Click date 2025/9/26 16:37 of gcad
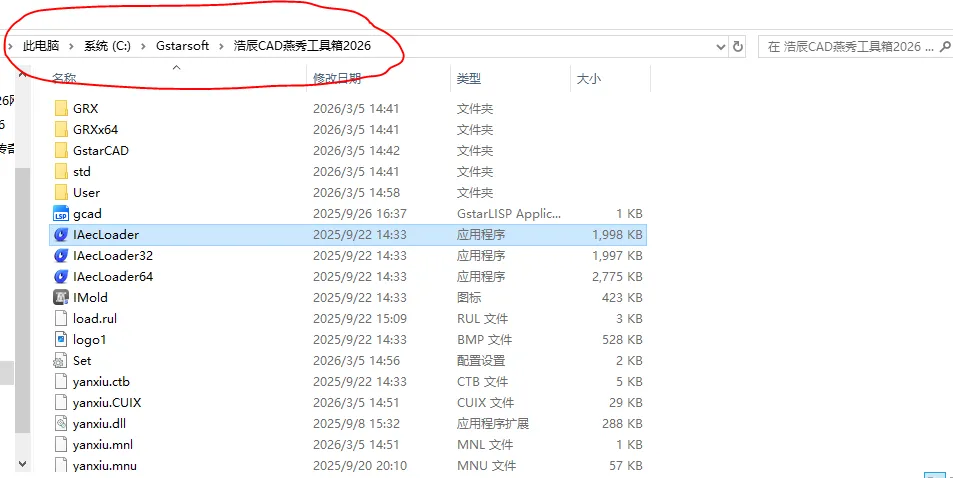 tap(360, 213)
